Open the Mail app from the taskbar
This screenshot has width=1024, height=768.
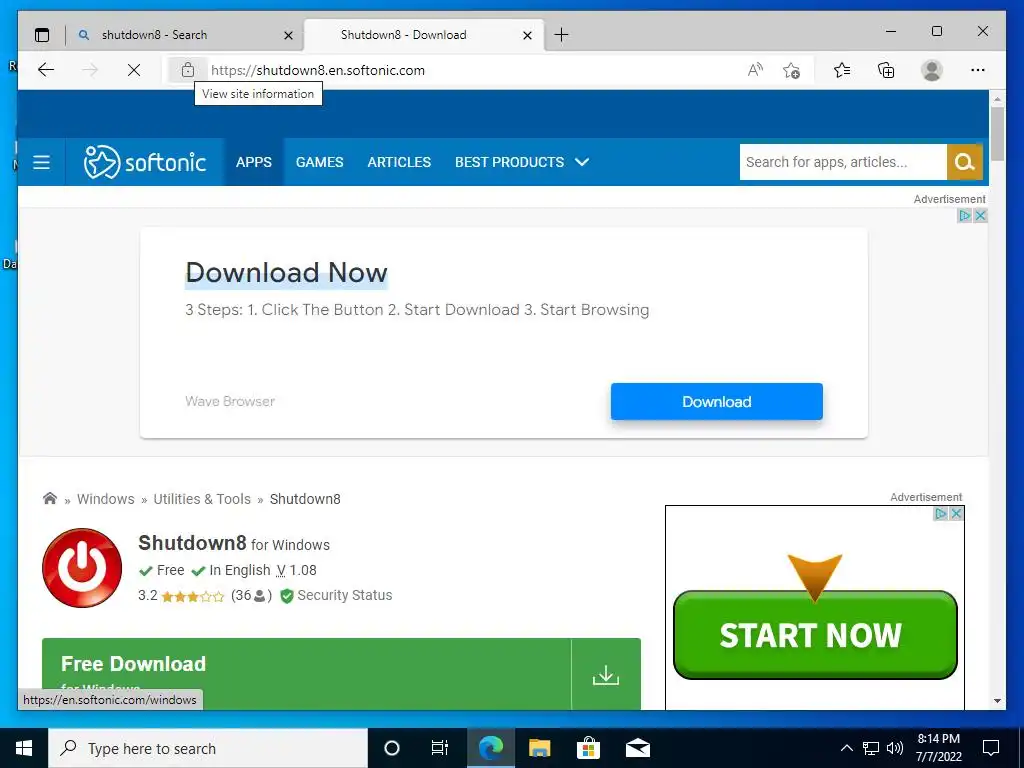[x=638, y=748]
